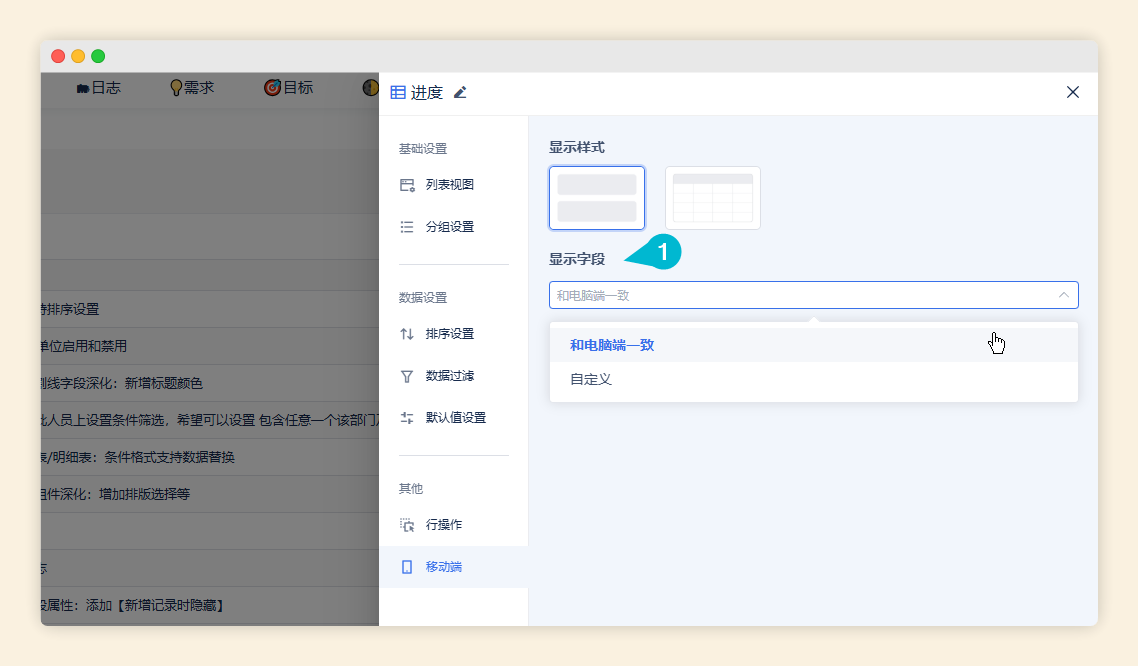Open 列表视图 settings

449,185
